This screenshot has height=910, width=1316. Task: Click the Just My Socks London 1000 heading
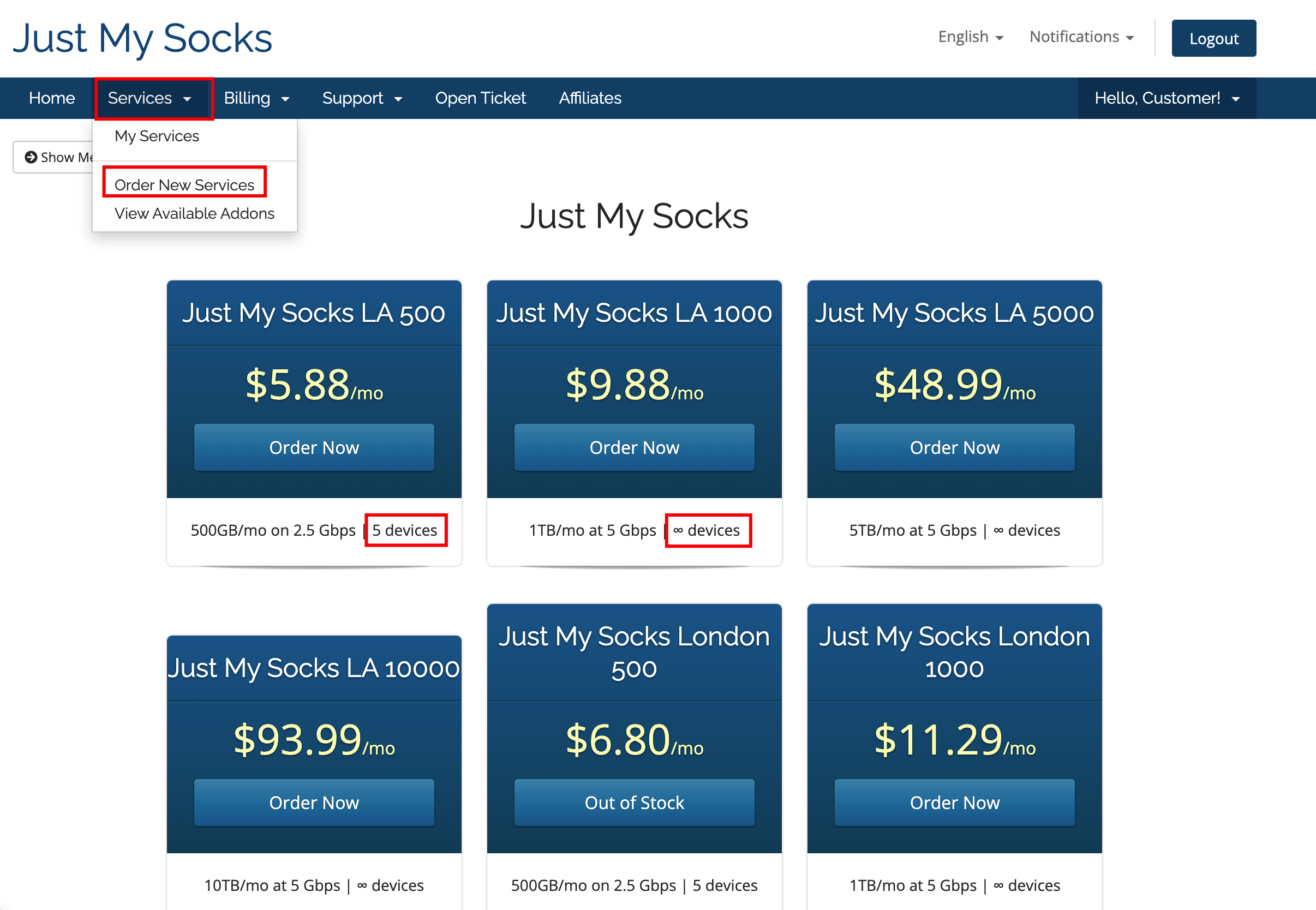(954, 653)
